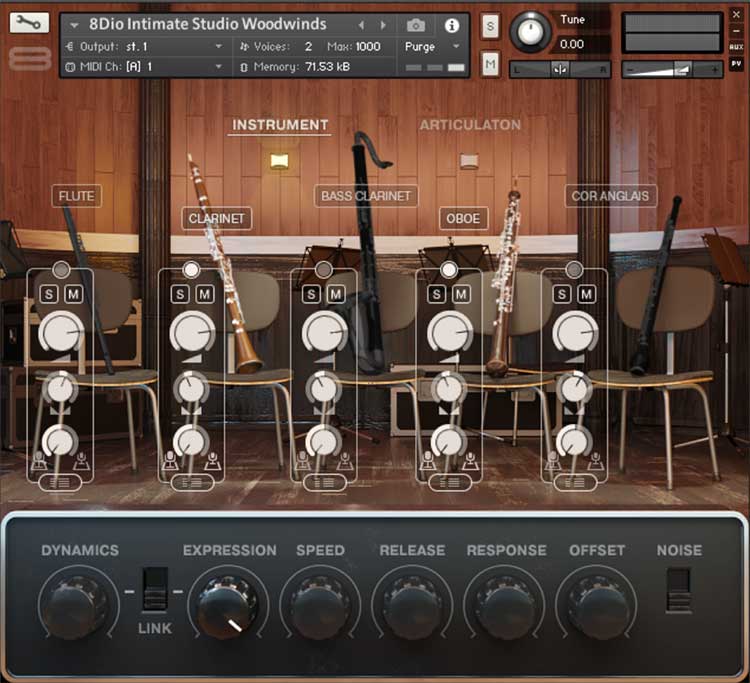
Task: Select the COR ANGLAIS label button
Action: pos(611,196)
